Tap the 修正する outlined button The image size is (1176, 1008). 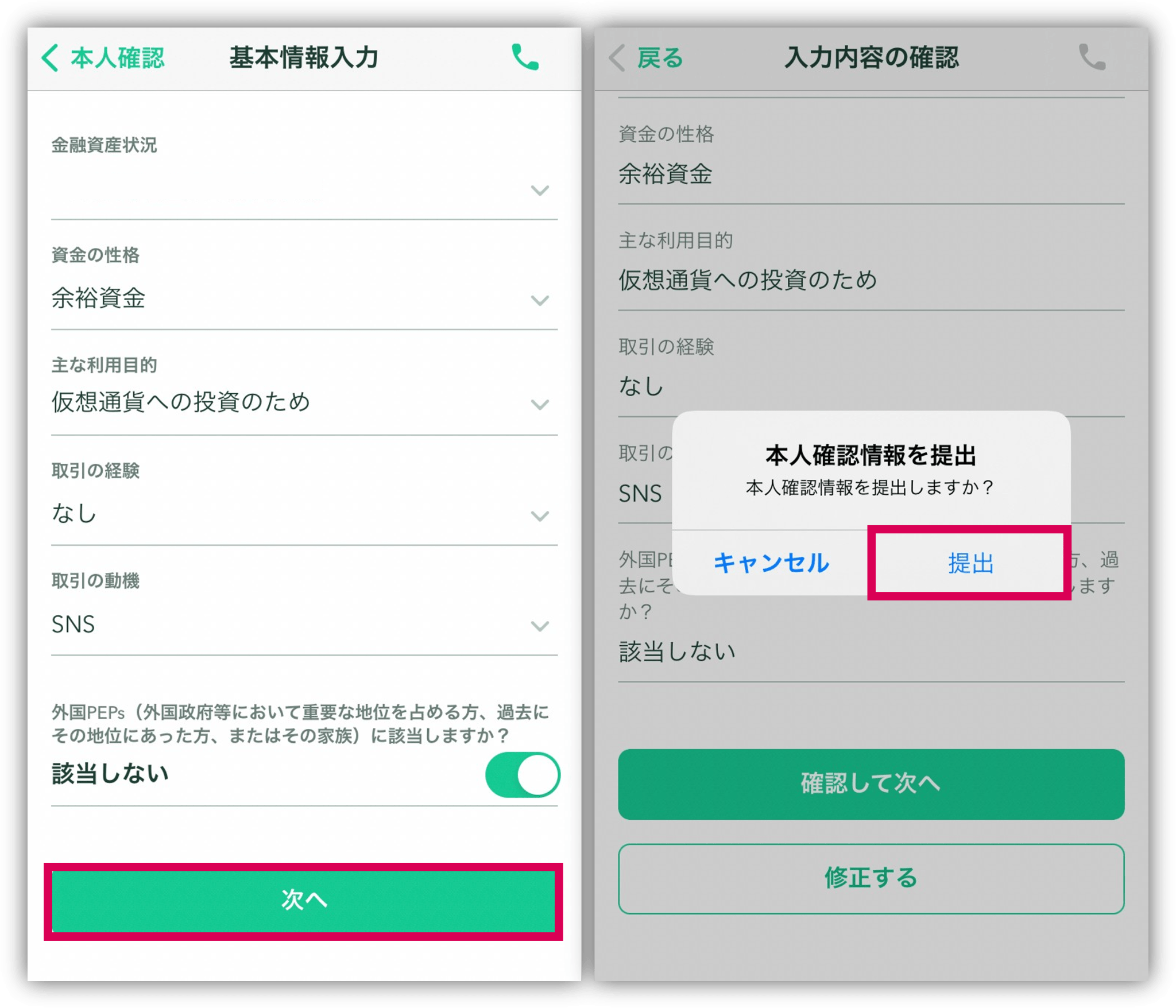tap(871, 878)
